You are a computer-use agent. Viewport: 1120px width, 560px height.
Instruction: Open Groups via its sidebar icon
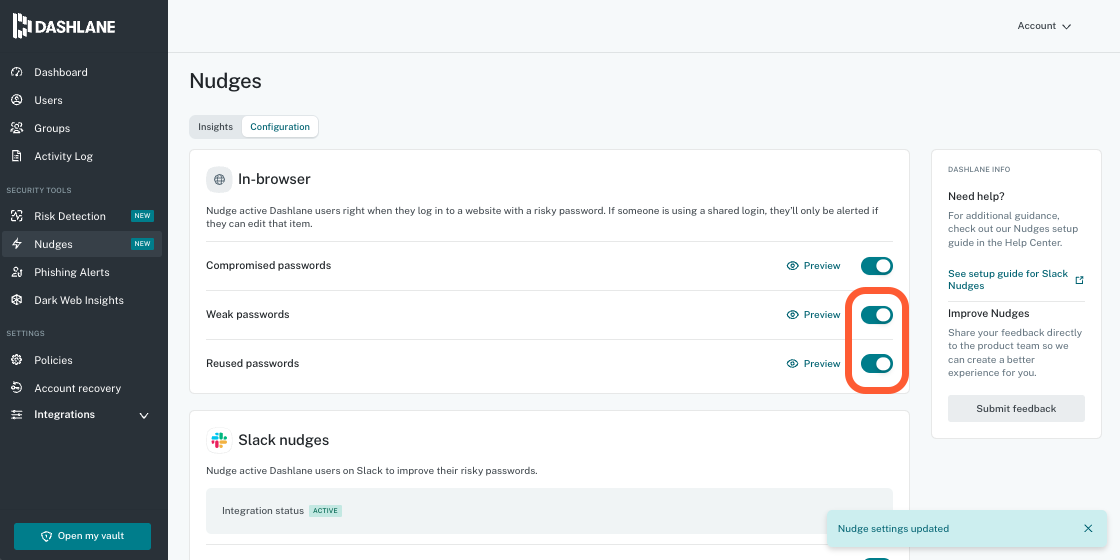point(16,128)
